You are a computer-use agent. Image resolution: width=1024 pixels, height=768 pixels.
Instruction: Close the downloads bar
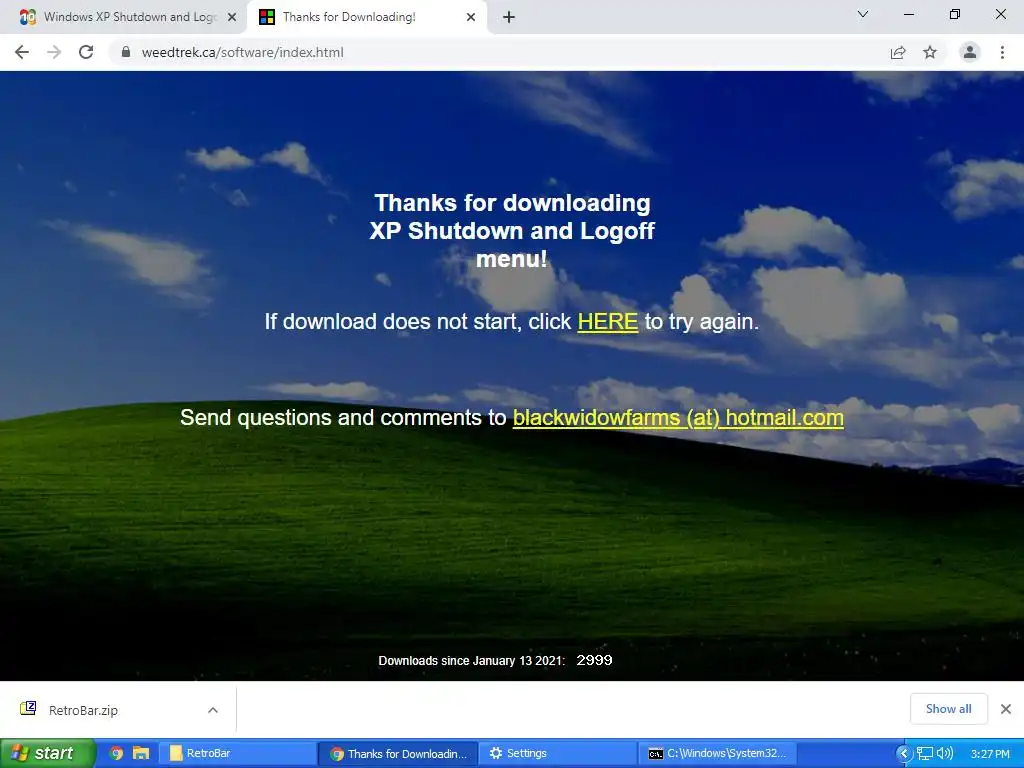[1006, 709]
